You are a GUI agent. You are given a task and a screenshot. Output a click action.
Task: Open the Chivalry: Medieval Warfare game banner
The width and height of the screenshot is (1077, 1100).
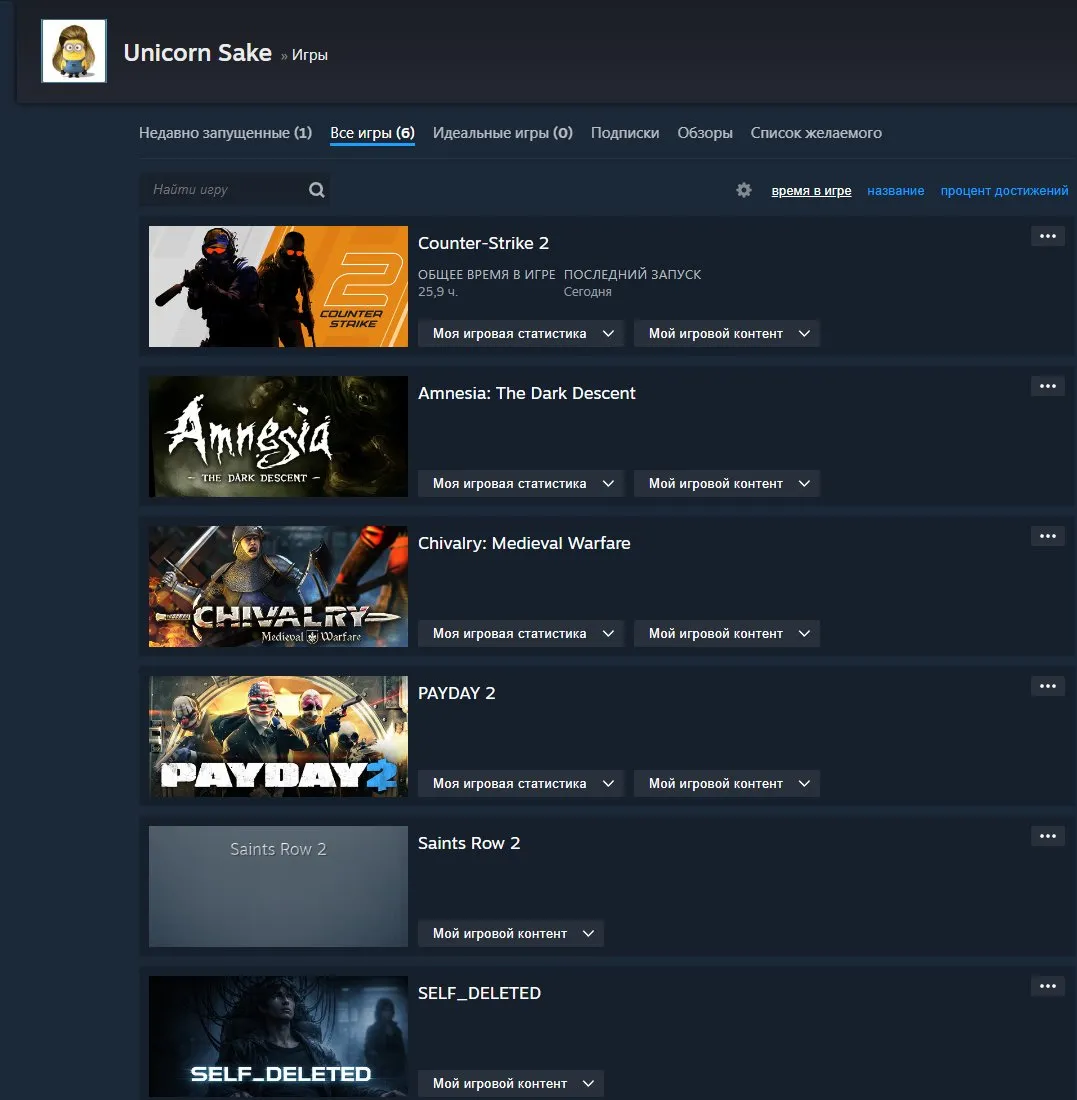[278, 586]
